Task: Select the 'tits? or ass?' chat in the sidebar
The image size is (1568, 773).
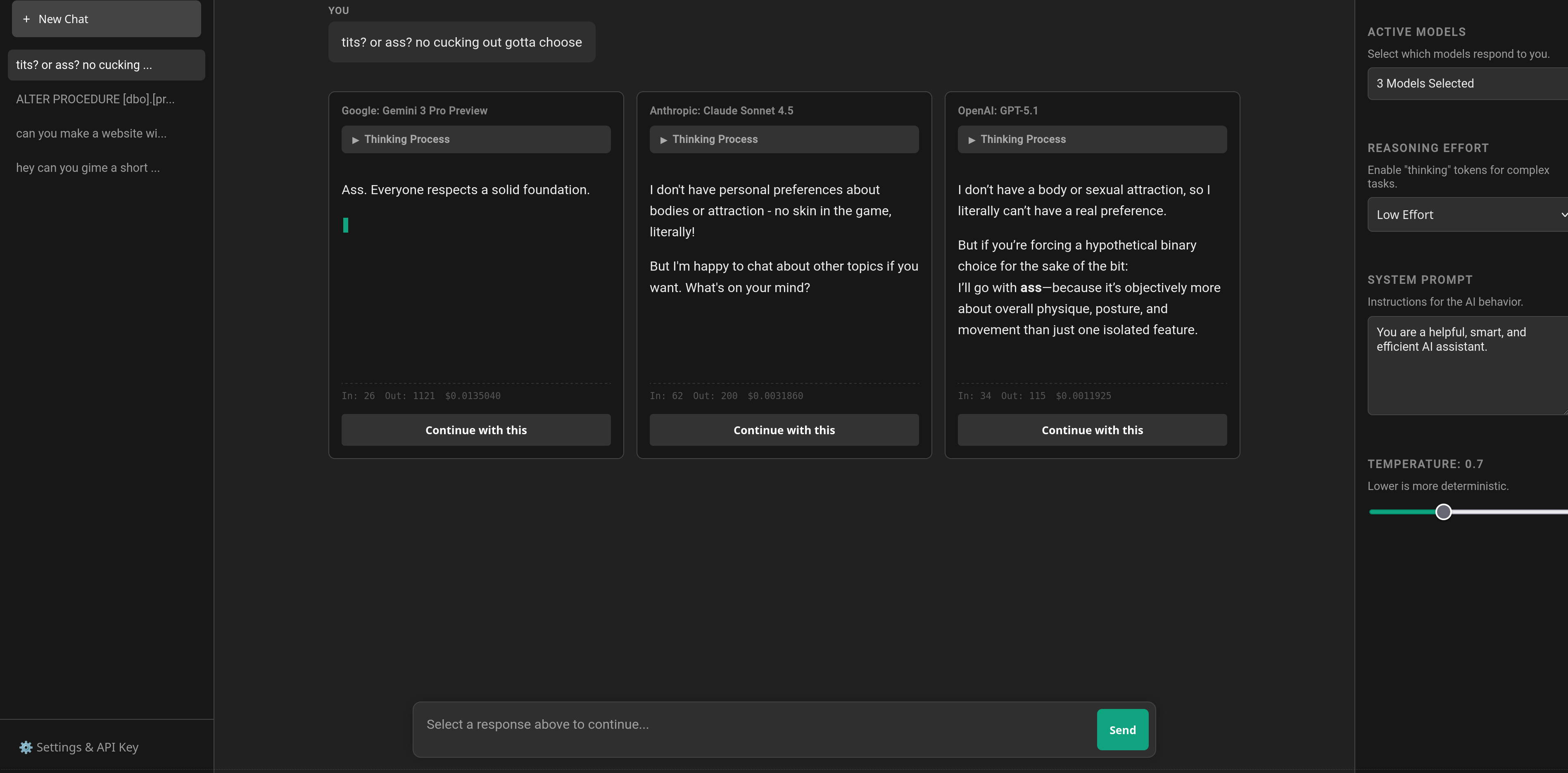Action: (106, 65)
